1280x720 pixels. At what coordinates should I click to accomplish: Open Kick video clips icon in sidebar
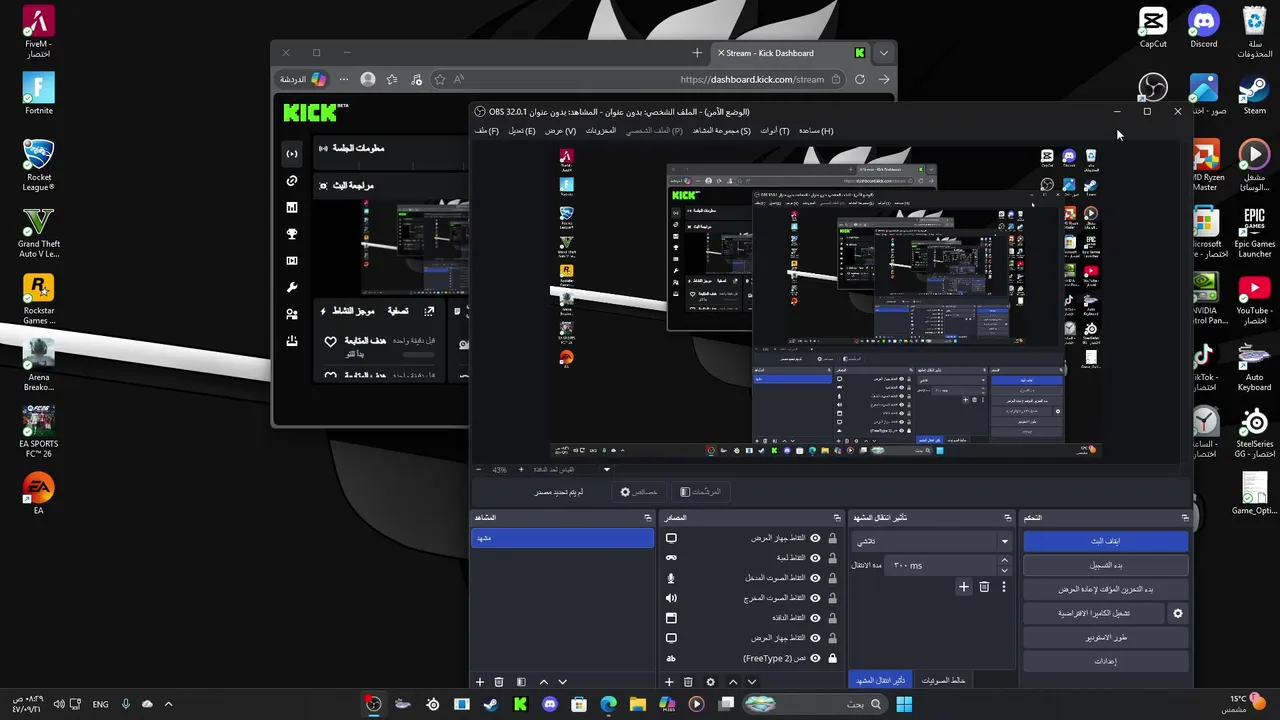pos(292,260)
